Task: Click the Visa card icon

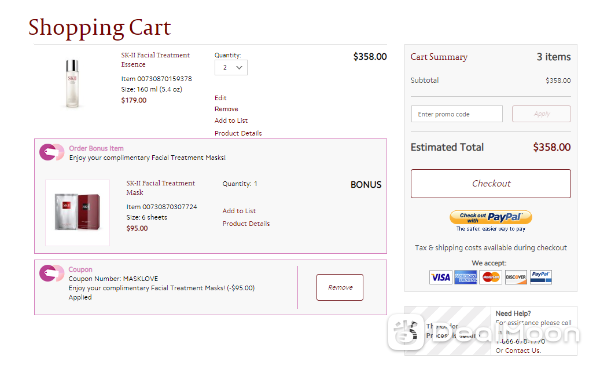Action: point(440,277)
